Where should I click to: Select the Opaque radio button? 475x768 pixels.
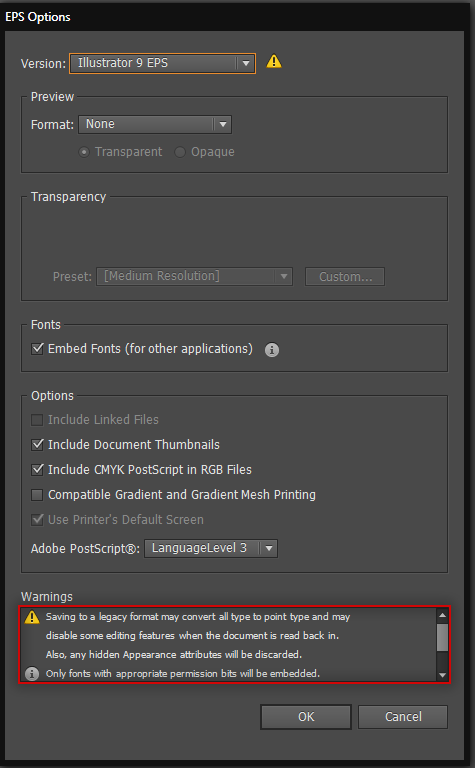coord(180,152)
